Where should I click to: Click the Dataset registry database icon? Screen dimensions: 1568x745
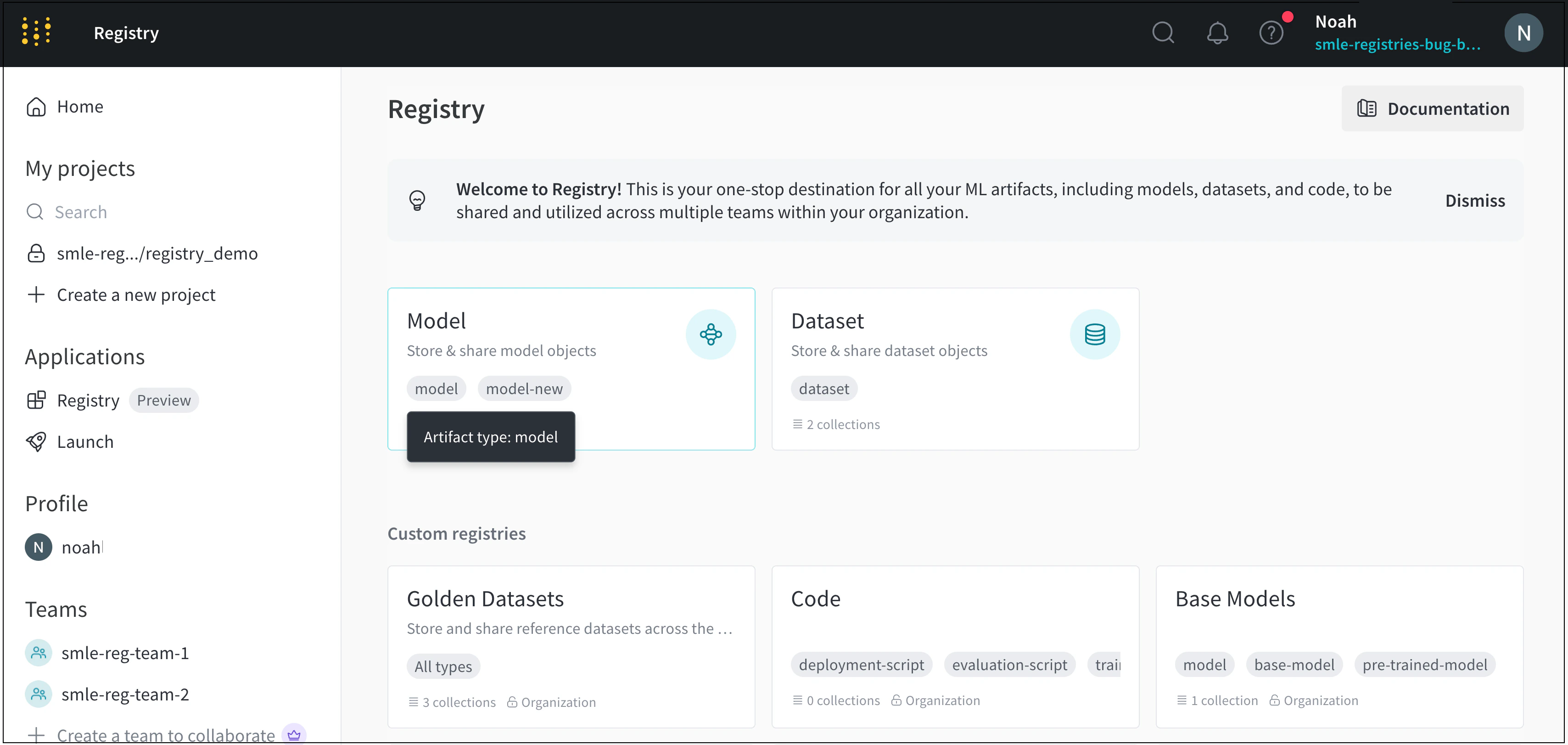(x=1094, y=334)
